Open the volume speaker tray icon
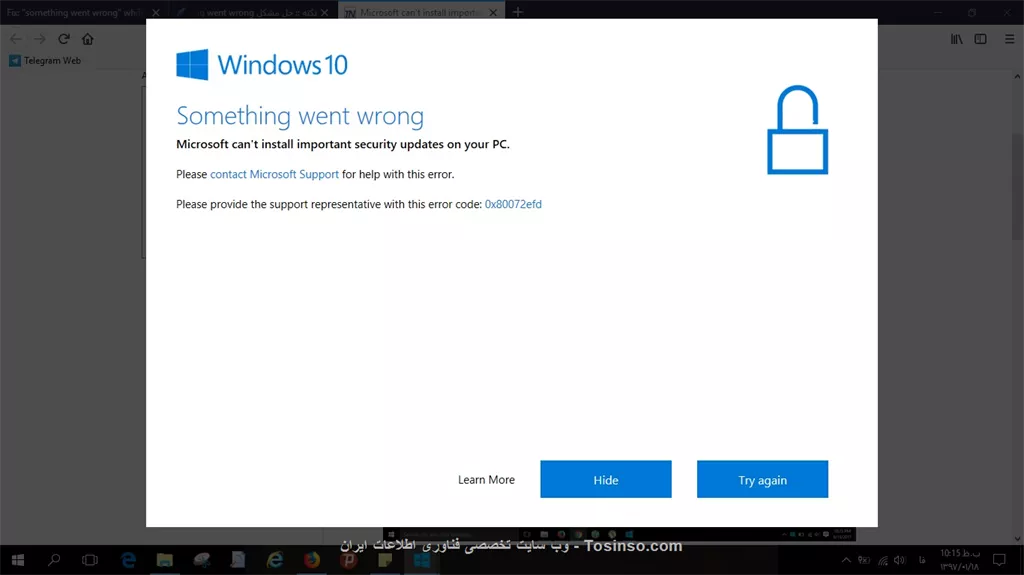This screenshot has width=1024, height=575. (900, 560)
